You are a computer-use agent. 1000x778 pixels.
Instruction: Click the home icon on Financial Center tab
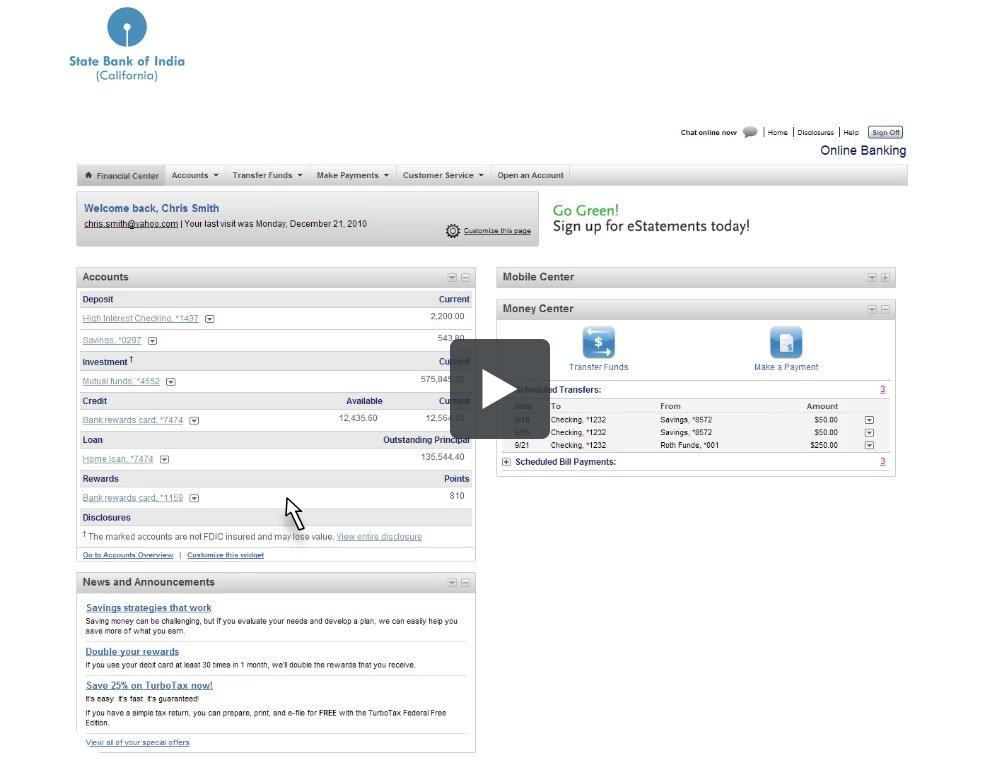[89, 175]
